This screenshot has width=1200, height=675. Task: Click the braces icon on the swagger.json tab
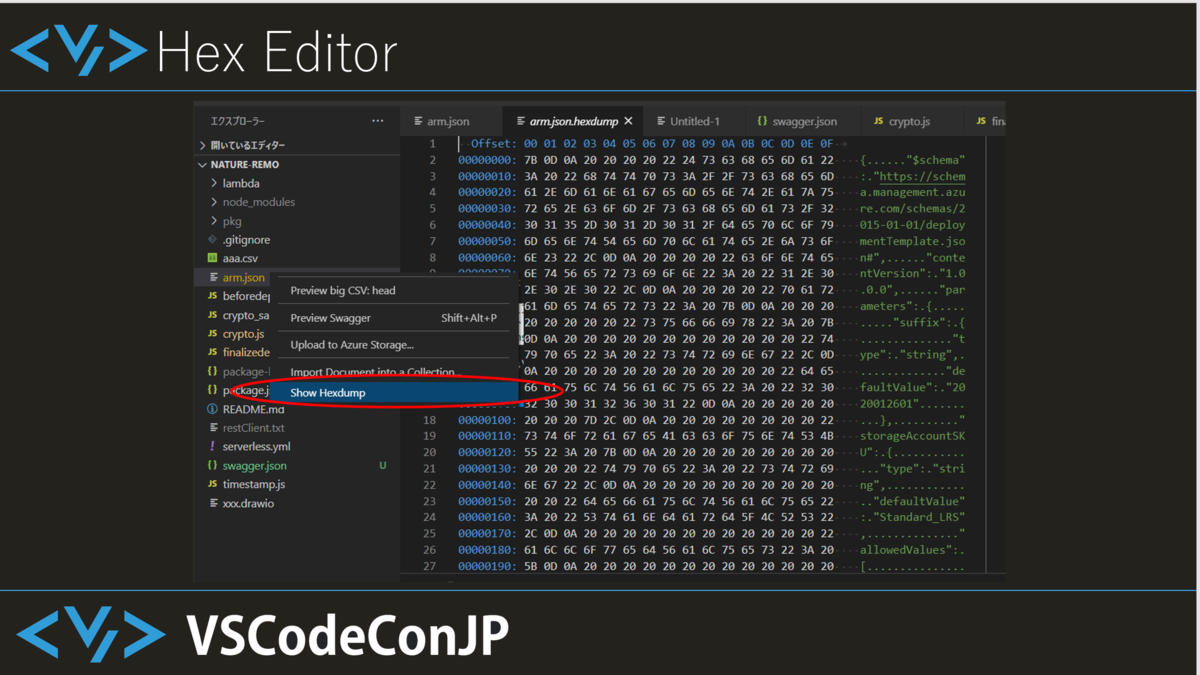(x=762, y=121)
